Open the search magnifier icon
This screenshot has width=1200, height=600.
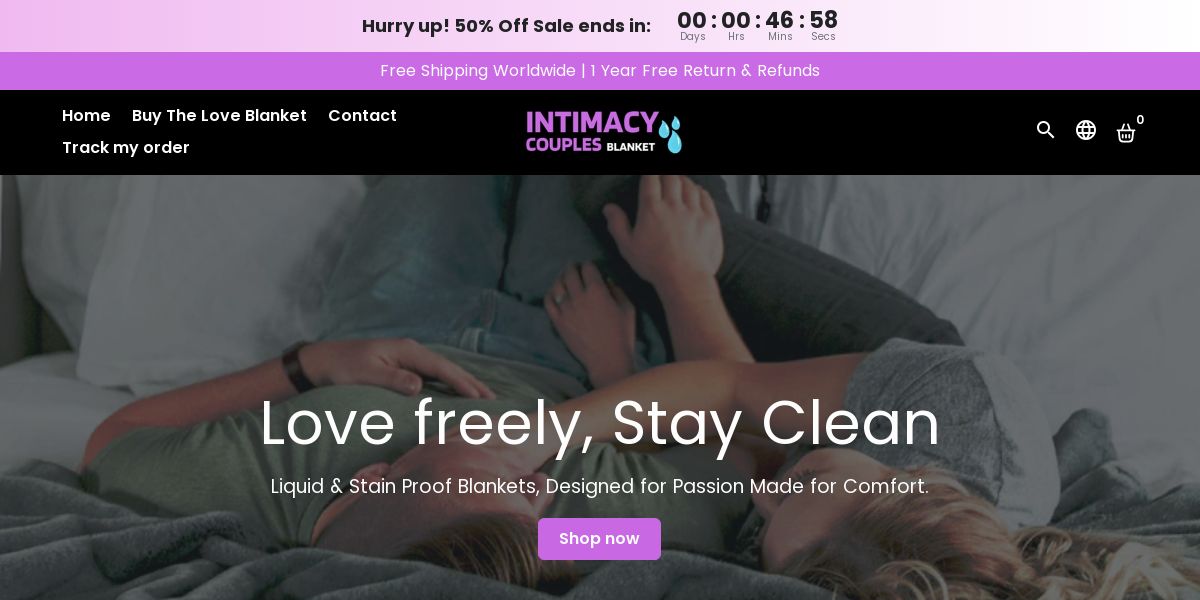click(1046, 130)
